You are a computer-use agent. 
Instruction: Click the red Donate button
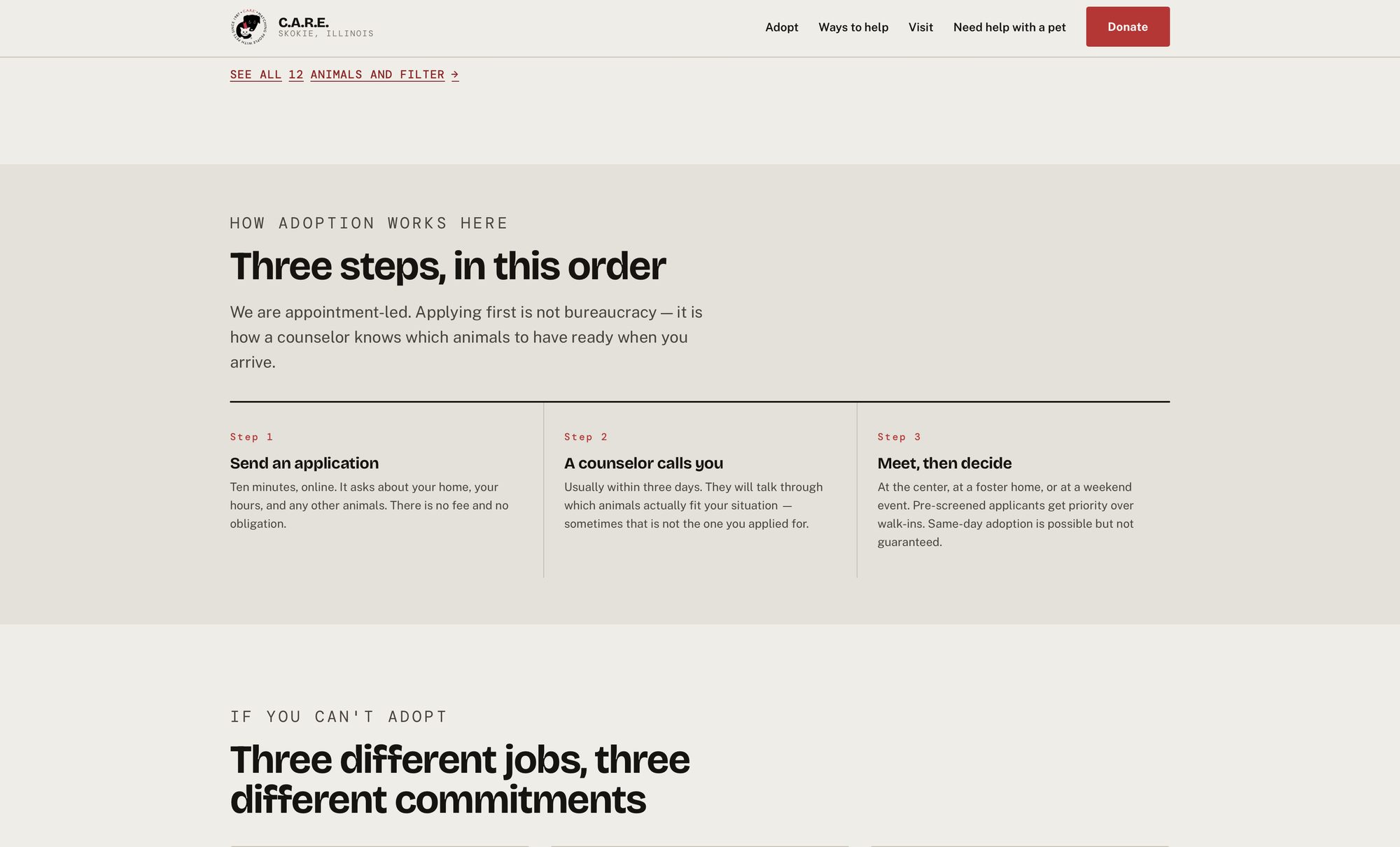(1128, 27)
